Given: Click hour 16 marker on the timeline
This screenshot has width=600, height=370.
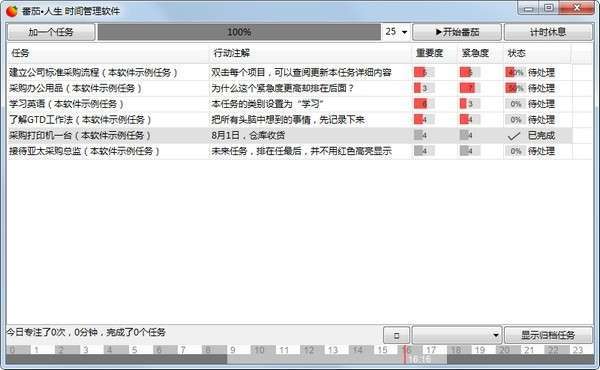Looking at the screenshot, I should click(x=406, y=350).
